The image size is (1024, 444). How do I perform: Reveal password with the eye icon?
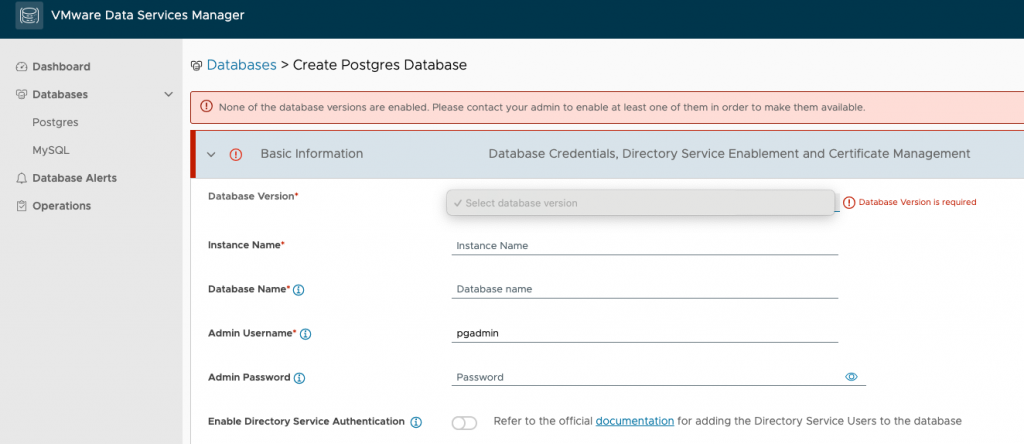[851, 377]
